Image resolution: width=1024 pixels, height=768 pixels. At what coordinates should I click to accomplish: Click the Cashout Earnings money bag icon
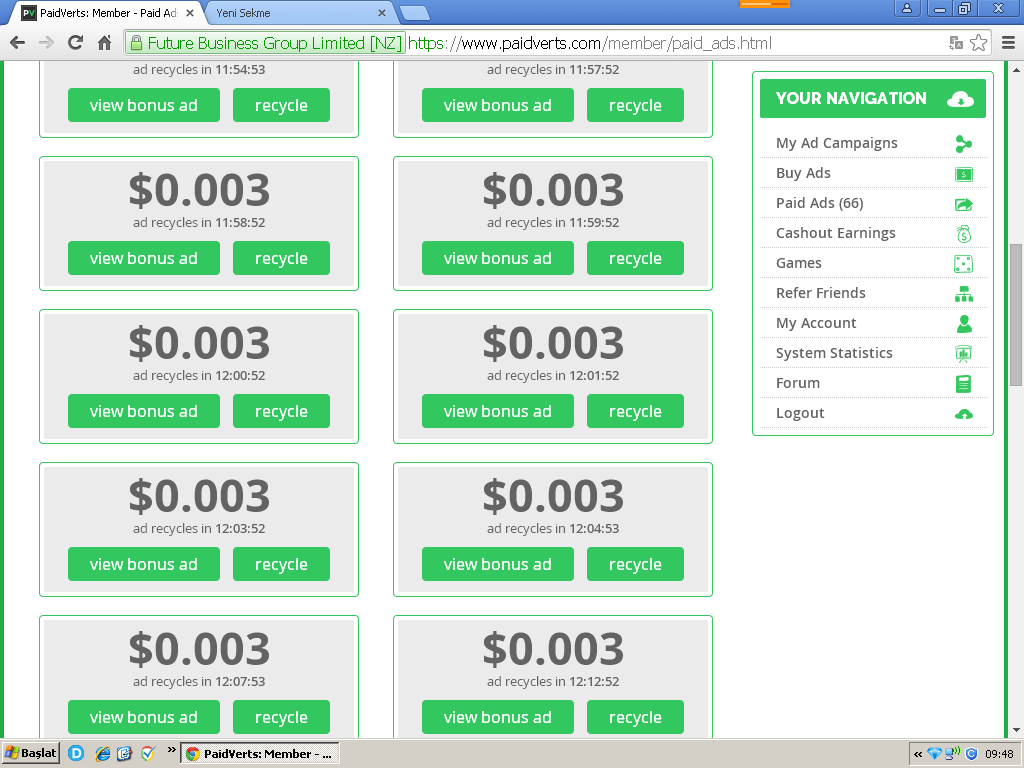tap(963, 234)
